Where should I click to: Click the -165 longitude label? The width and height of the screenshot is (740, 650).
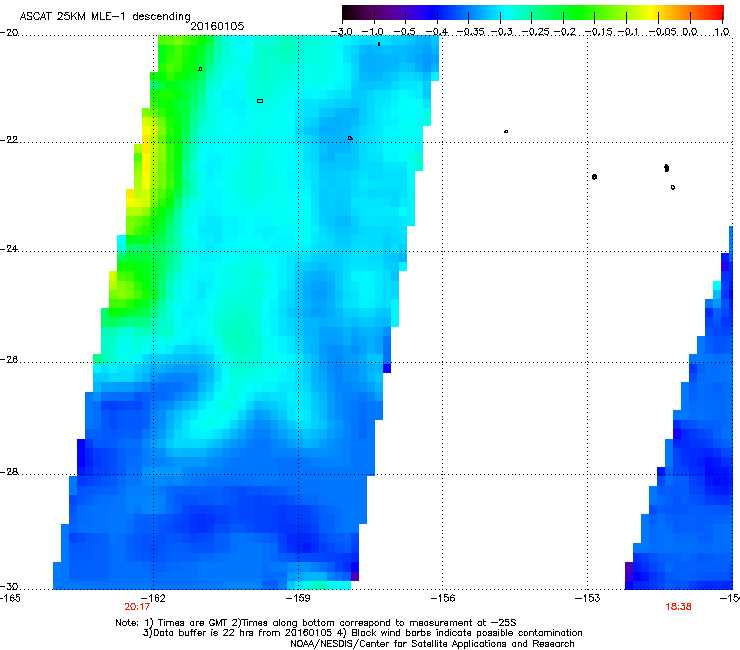(10, 598)
